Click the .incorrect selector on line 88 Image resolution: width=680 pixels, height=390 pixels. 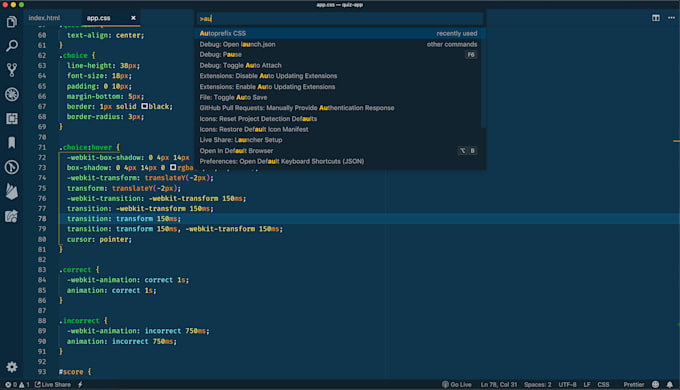tap(79, 321)
